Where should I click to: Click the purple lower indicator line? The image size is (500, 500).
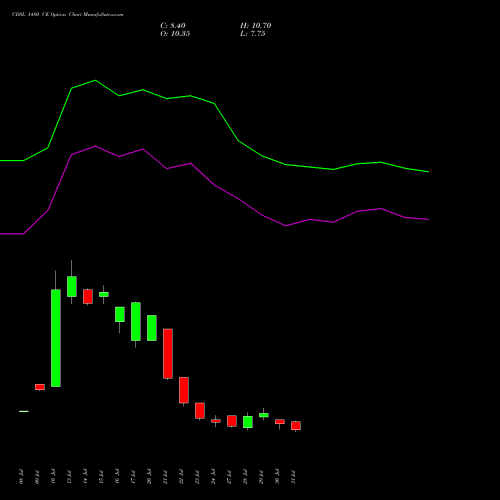click(x=214, y=185)
